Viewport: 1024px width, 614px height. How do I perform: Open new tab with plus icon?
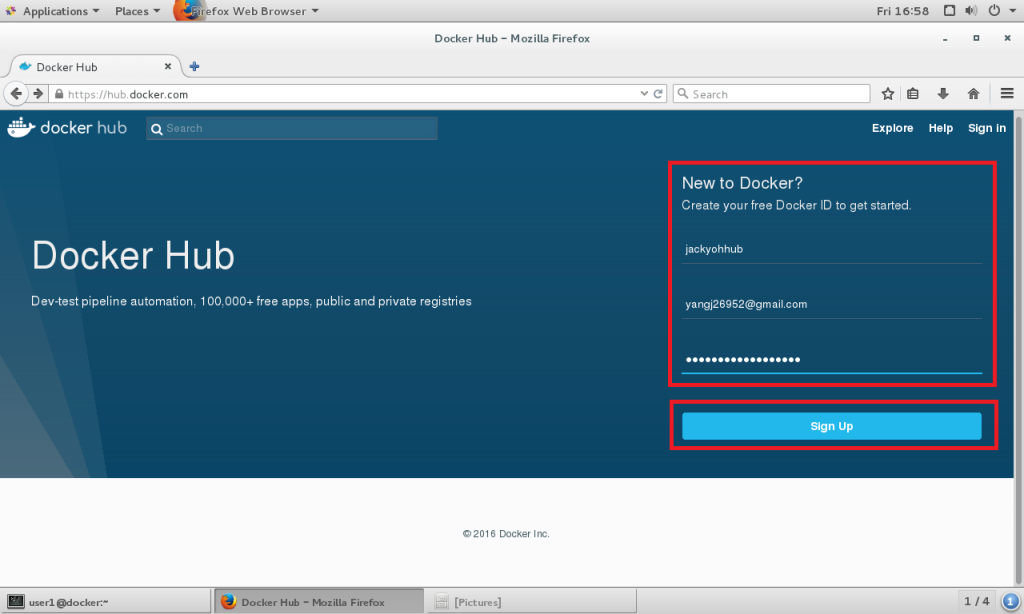(195, 67)
